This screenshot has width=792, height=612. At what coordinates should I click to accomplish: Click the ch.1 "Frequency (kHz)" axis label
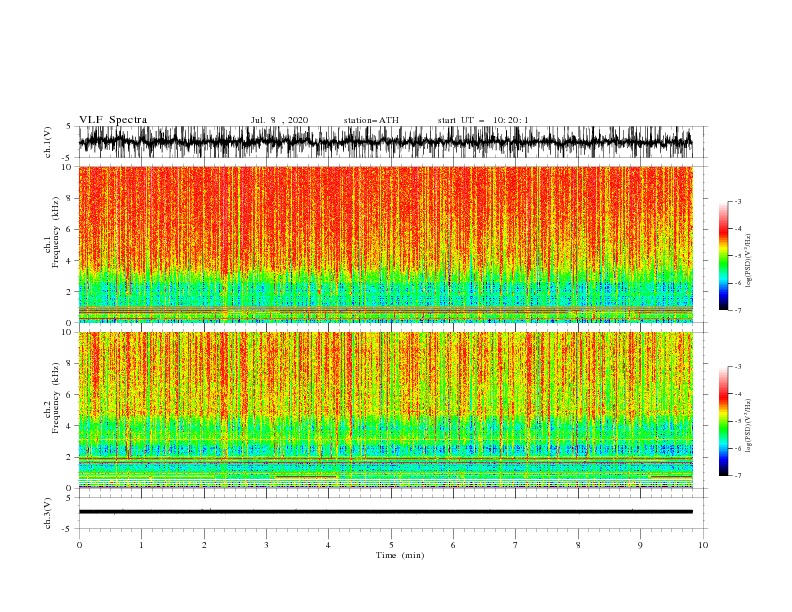coord(56,232)
